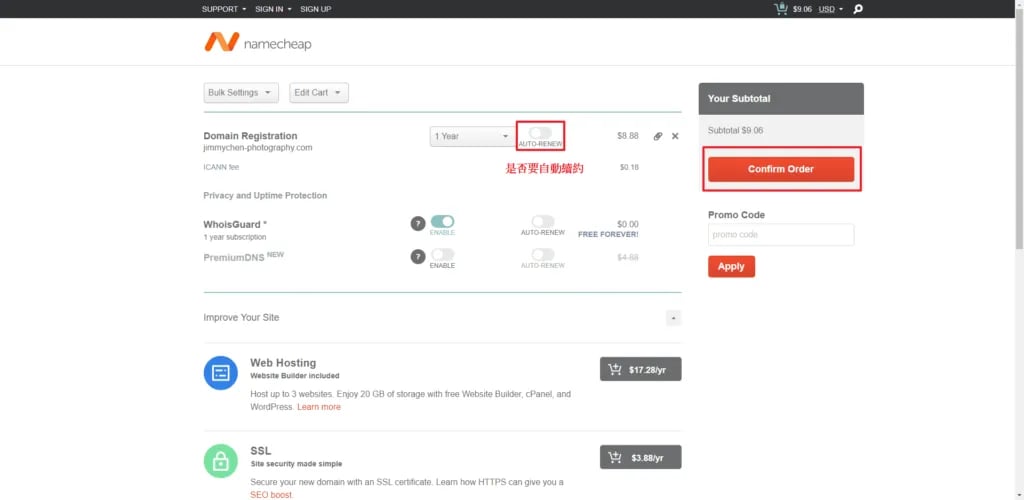Open Bulk Settings dropdown
This screenshot has width=1024, height=500.
tap(241, 93)
